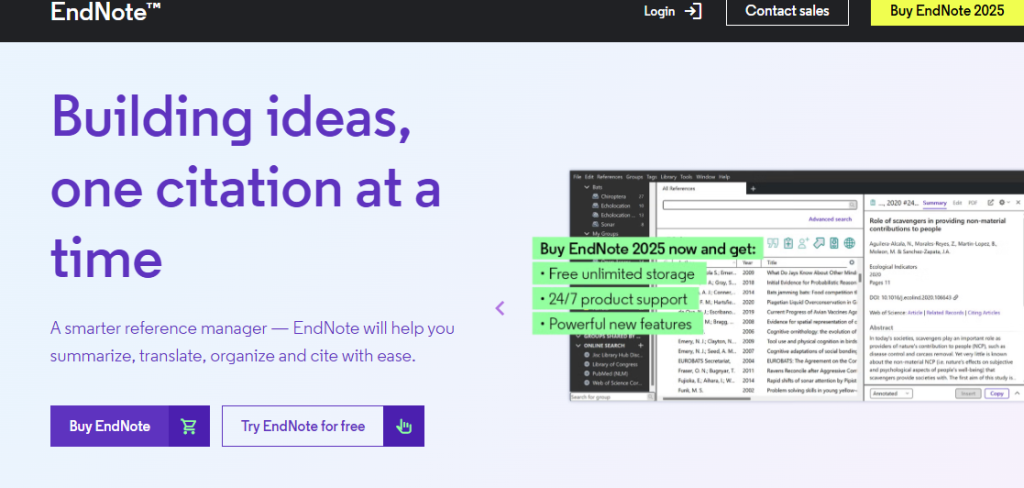Click the column settings gear icon
The image size is (1024, 488).
pos(852,262)
